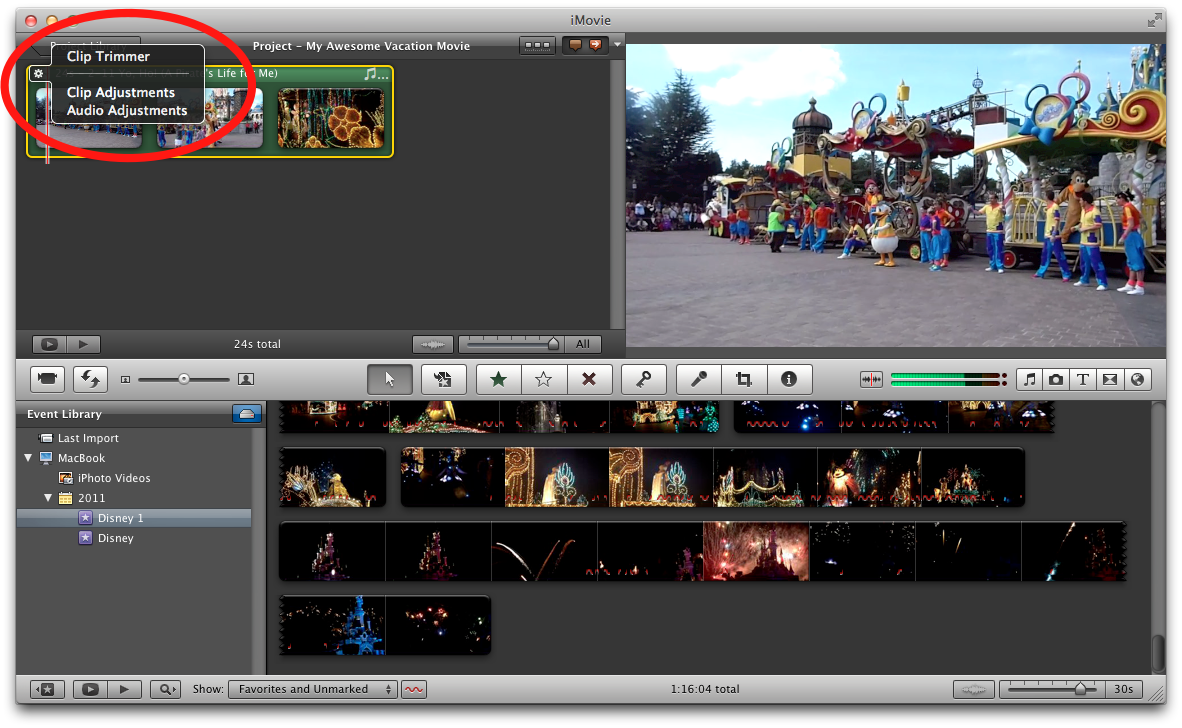Select Audio Adjustments in the clip menu
Image resolution: width=1182 pixels, height=728 pixels.
coord(127,111)
